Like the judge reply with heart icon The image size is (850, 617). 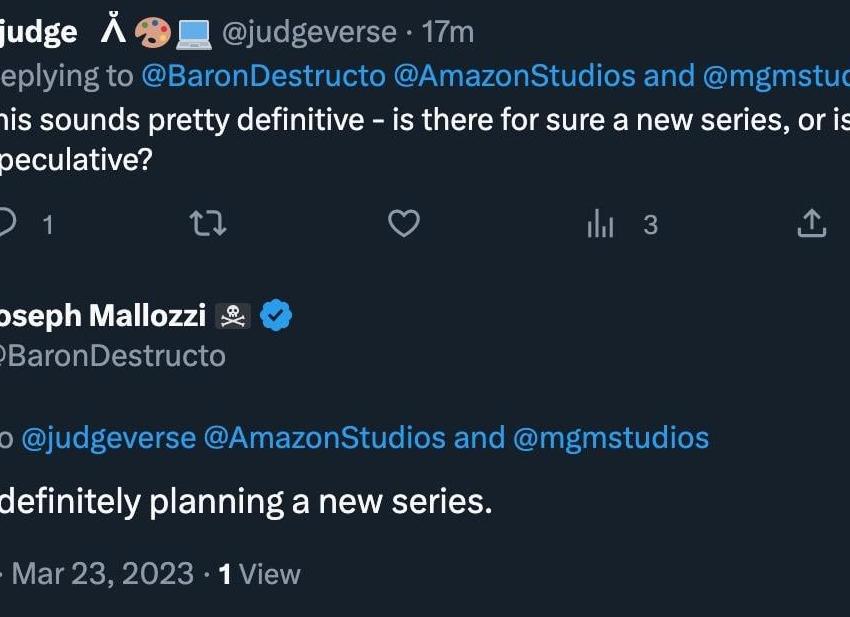click(x=403, y=224)
